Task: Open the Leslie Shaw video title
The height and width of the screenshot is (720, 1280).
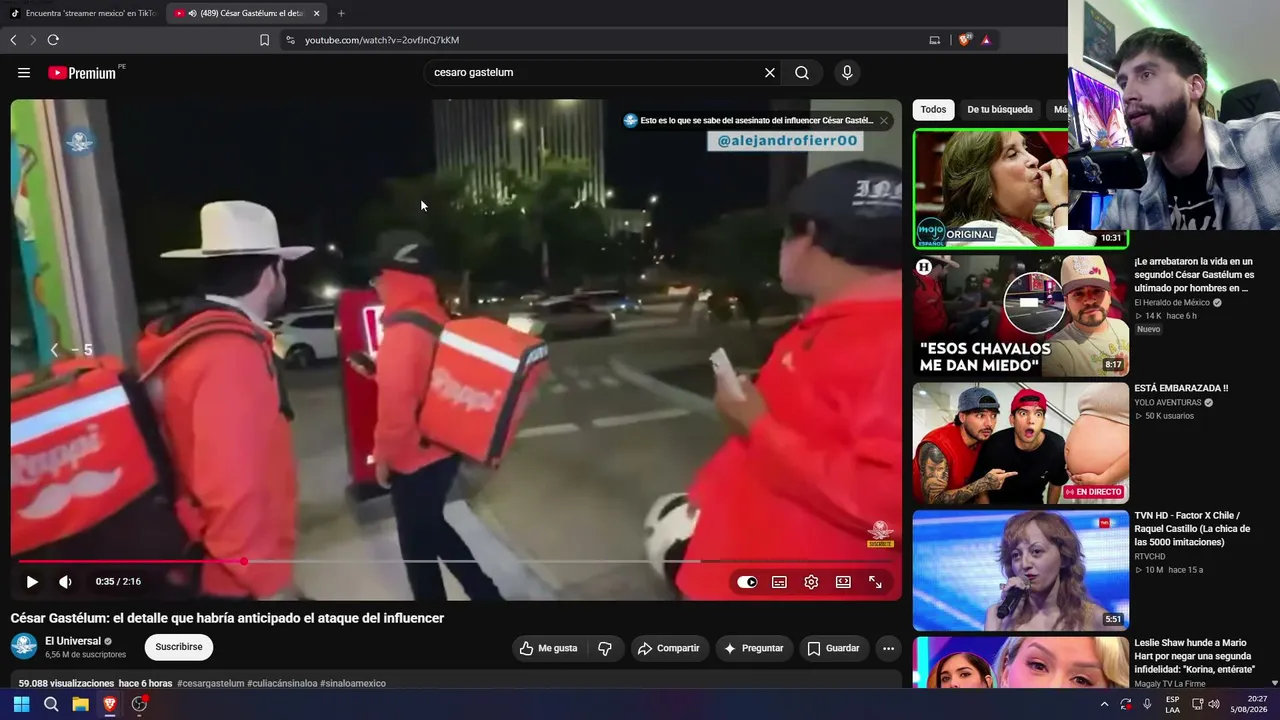Action: (1194, 656)
